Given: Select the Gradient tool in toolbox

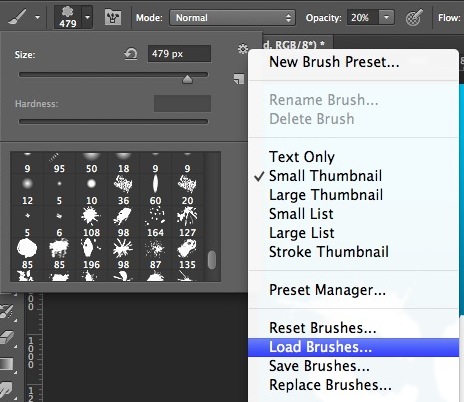Looking at the screenshot, I should [x=7, y=364].
